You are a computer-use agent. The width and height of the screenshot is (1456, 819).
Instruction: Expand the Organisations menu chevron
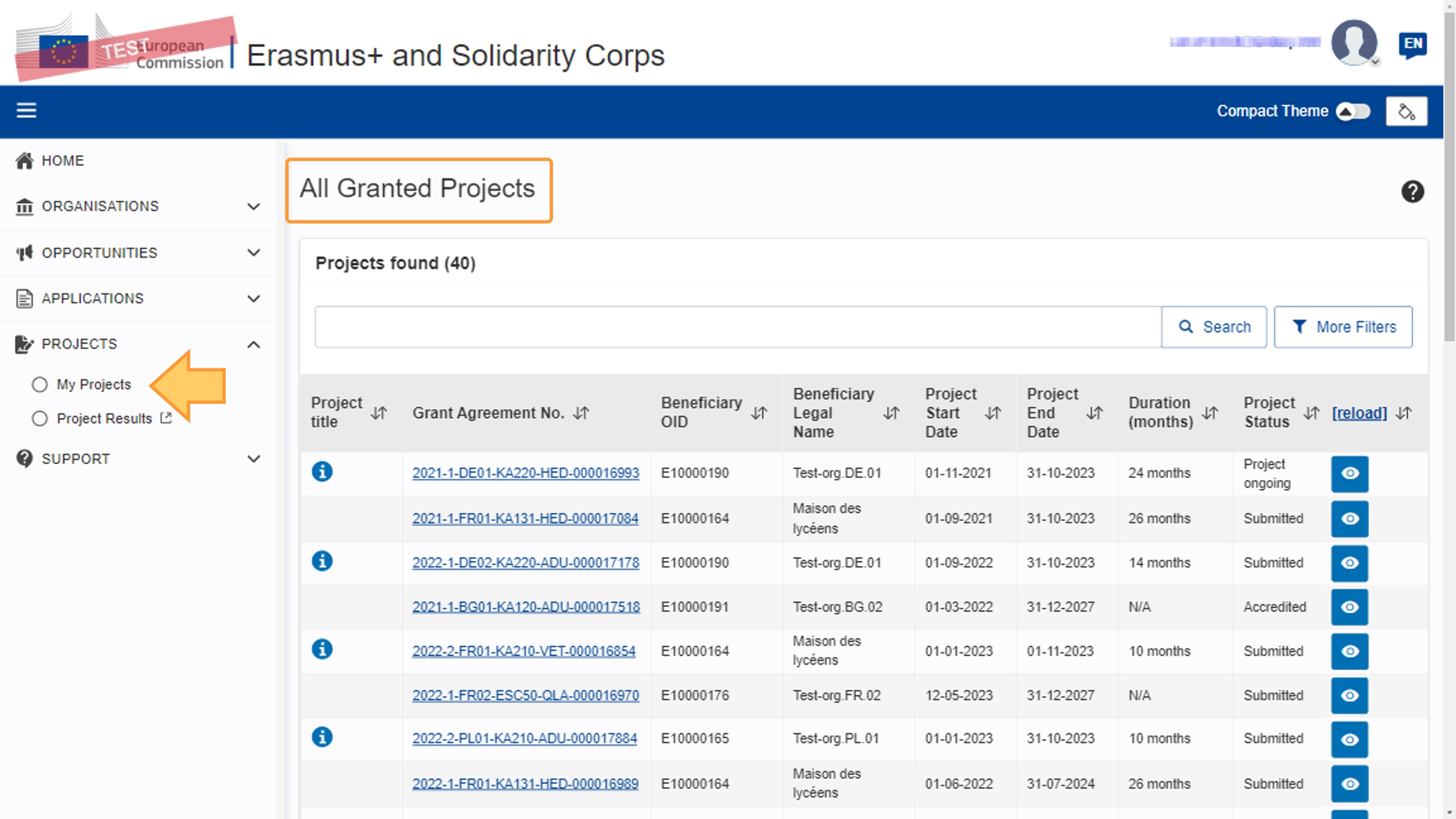254,206
